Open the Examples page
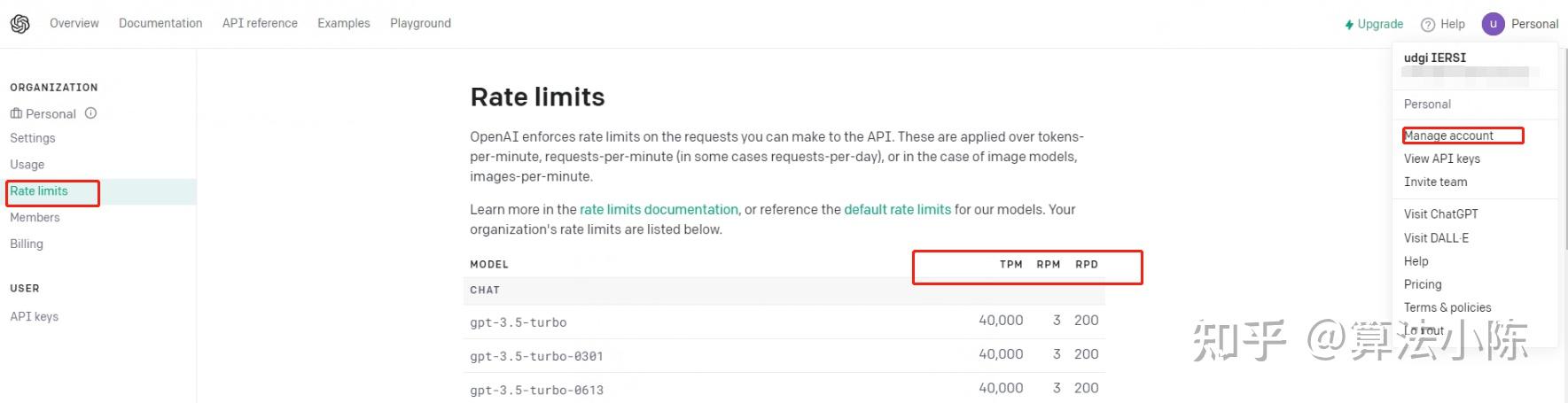 (x=344, y=23)
